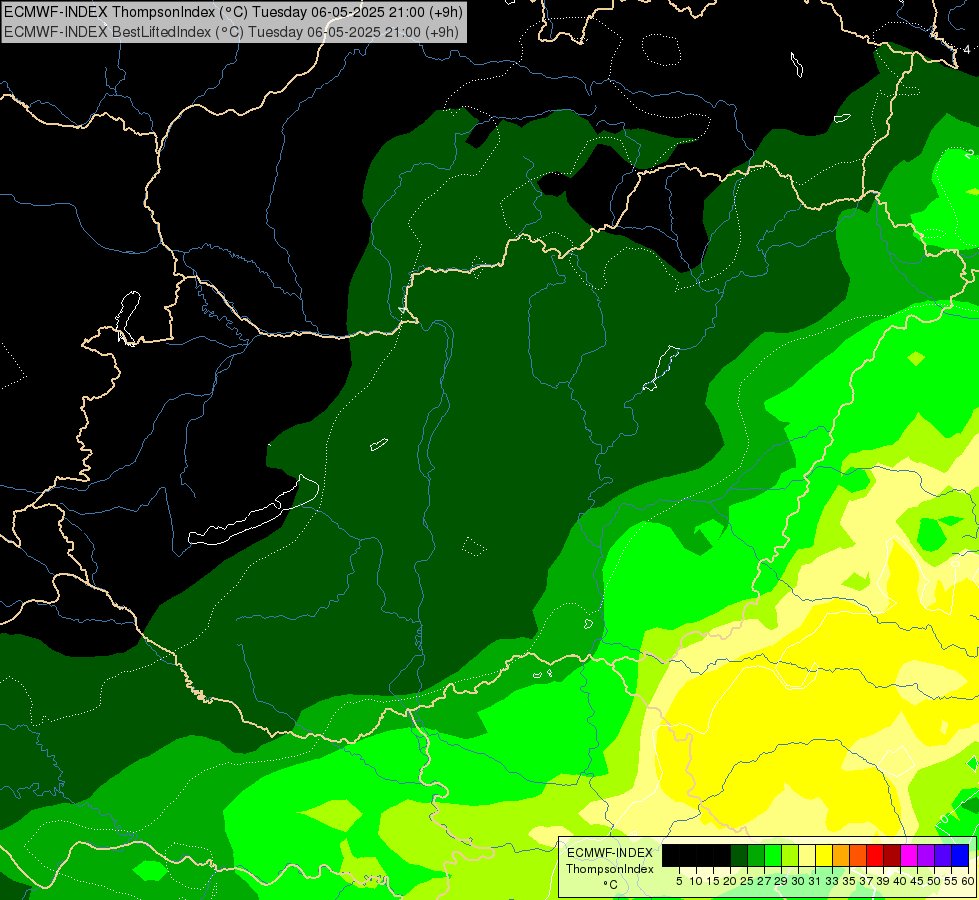The height and width of the screenshot is (900, 979).
Task: Select the red 37–39 legend swatch
Action: (875, 856)
